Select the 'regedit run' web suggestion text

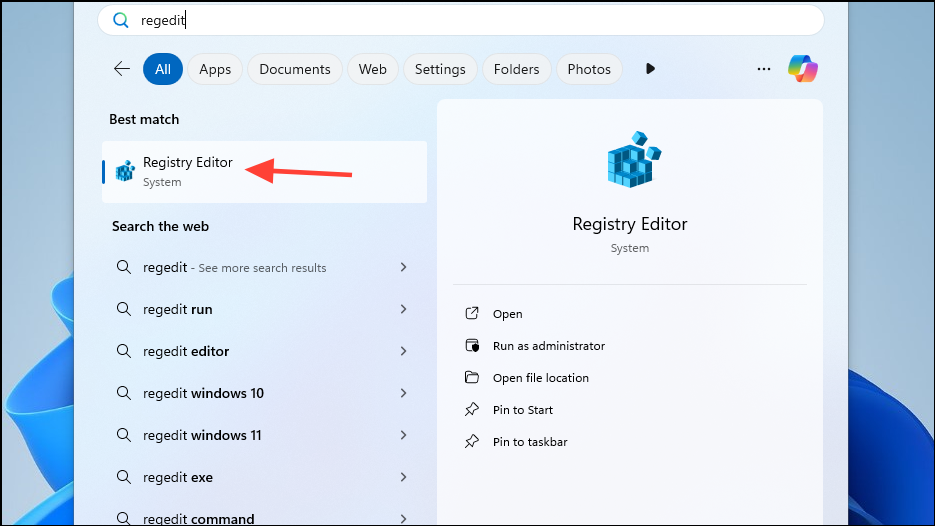(178, 310)
